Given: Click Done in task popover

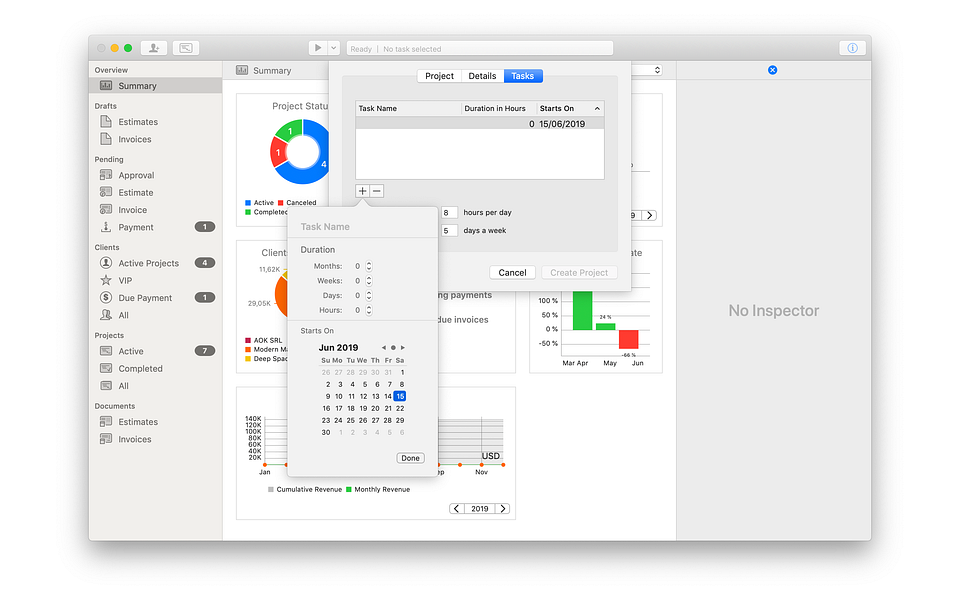Looking at the screenshot, I should [410, 458].
